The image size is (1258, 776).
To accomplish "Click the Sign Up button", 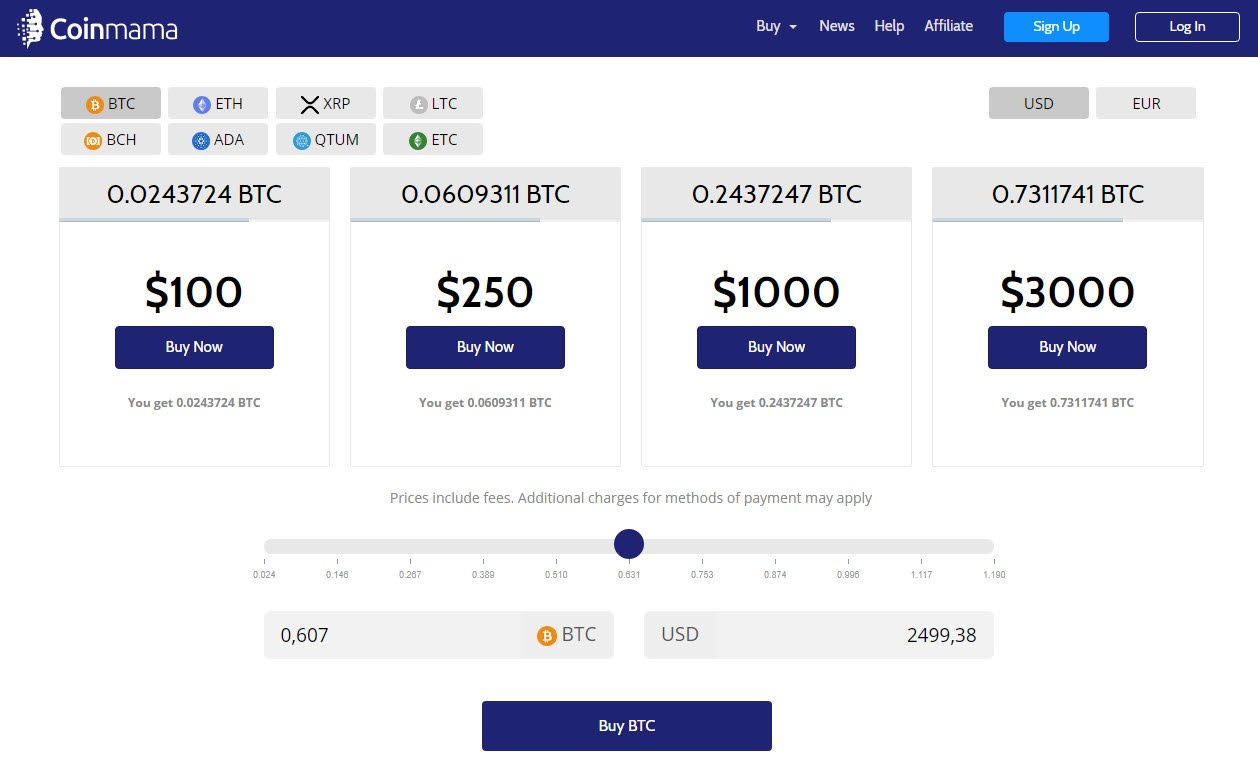I will coord(1056,27).
